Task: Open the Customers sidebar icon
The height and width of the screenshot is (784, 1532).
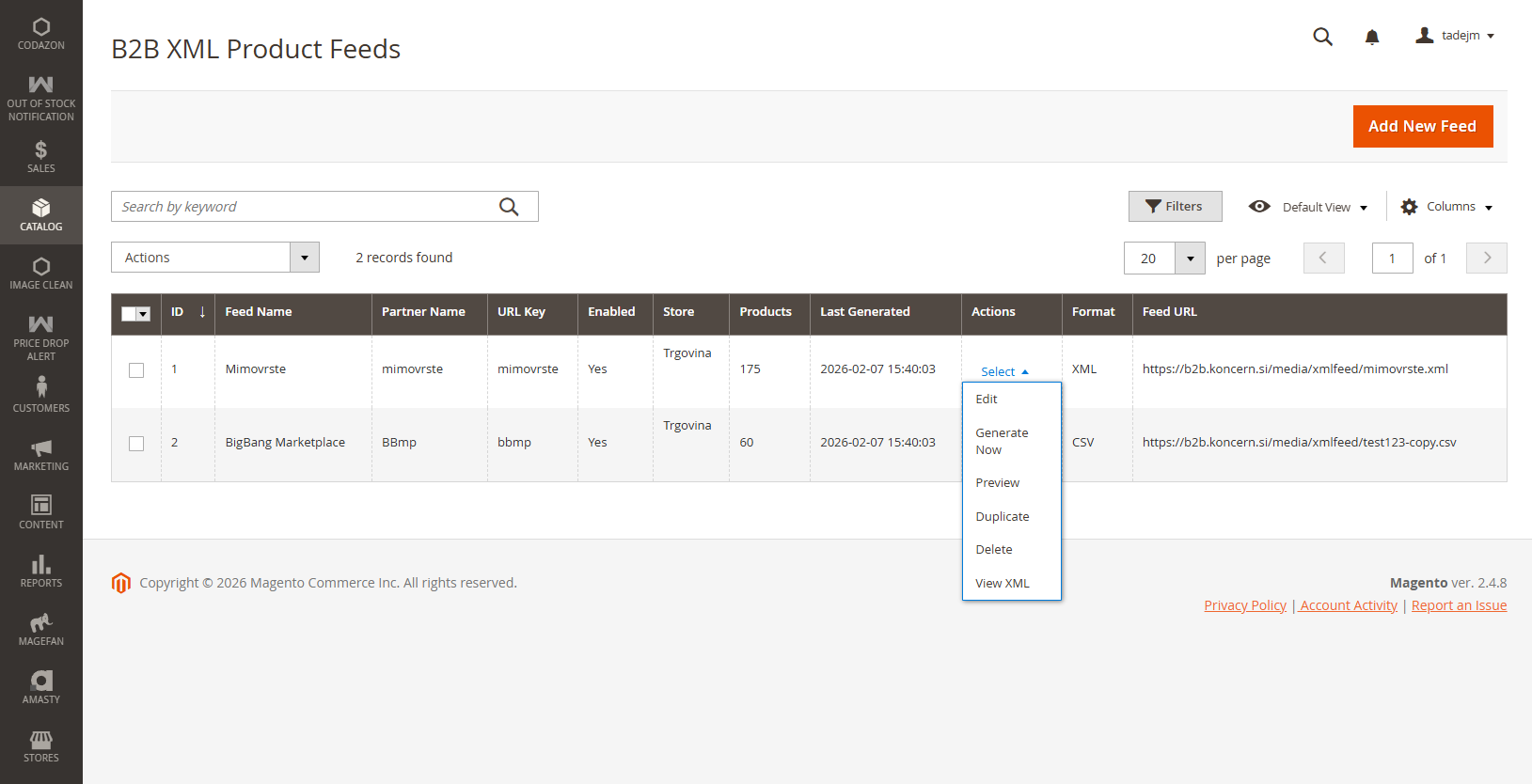Action: [x=40, y=395]
